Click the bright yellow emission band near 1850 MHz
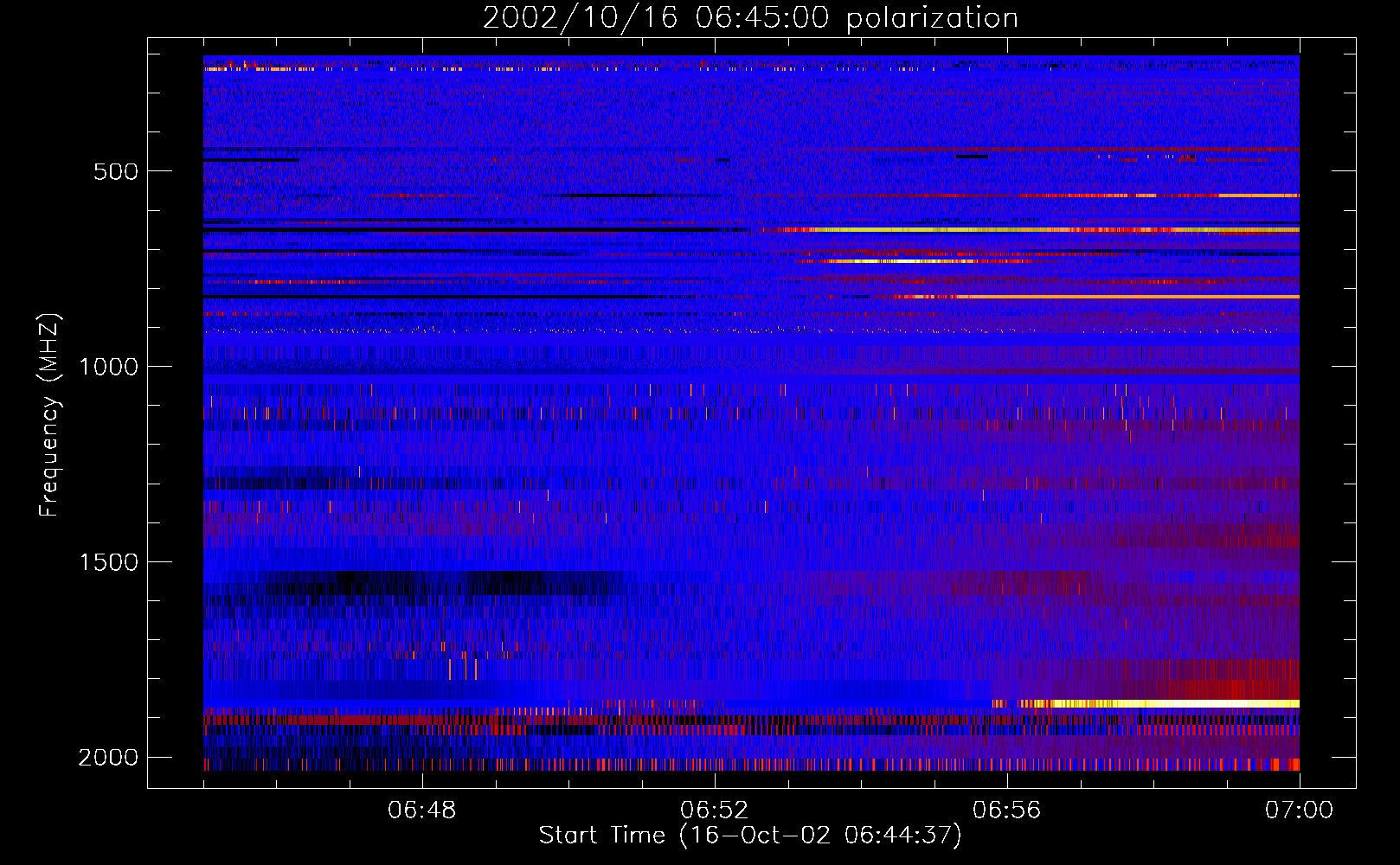This screenshot has height=865, width=1400. pyautogui.click(x=1146, y=703)
